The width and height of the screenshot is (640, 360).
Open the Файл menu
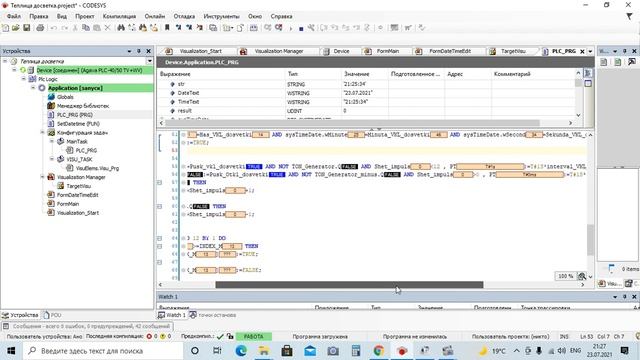pyautogui.click(x=13, y=16)
